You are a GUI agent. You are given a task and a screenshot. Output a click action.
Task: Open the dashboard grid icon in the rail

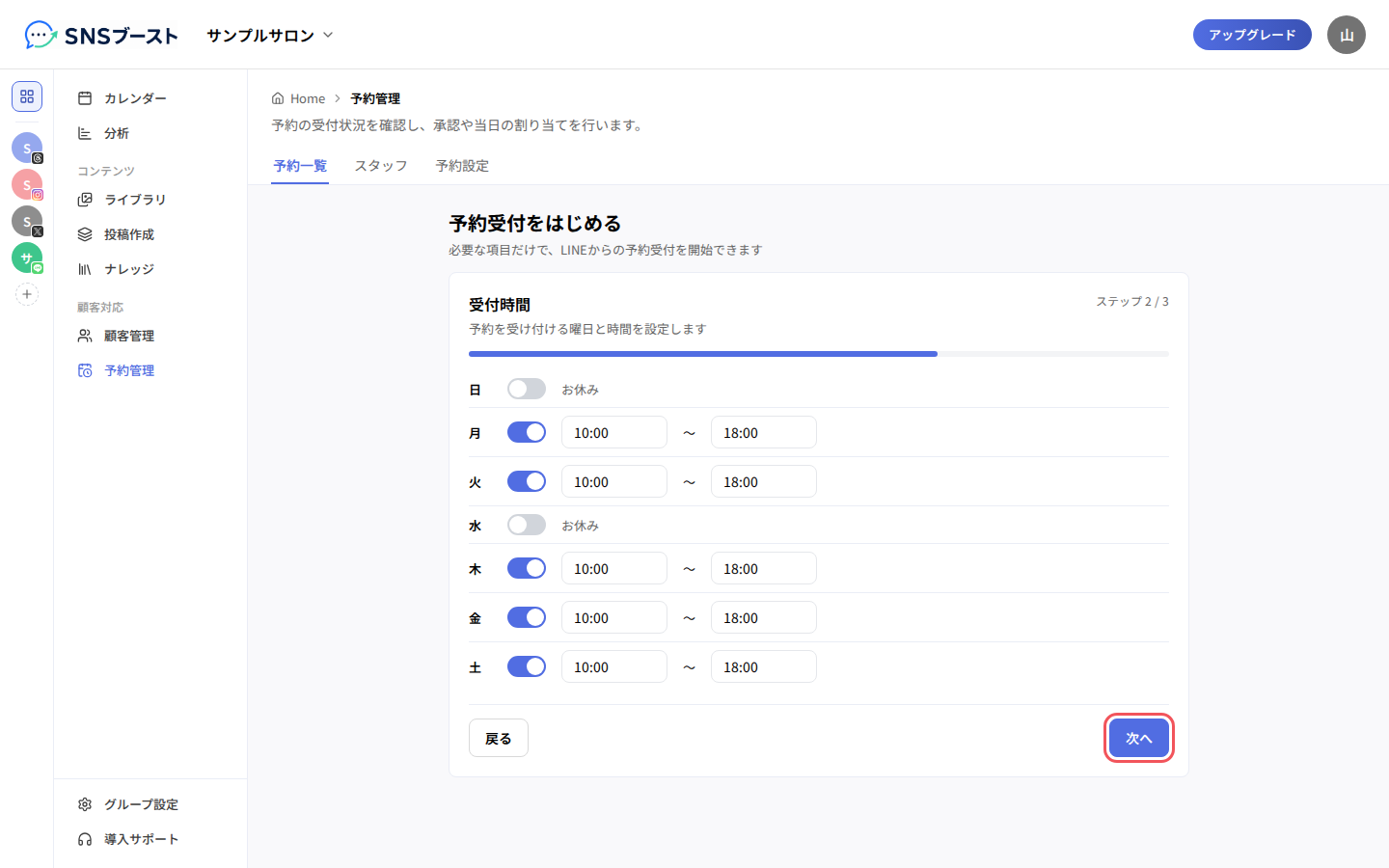pyautogui.click(x=27, y=96)
